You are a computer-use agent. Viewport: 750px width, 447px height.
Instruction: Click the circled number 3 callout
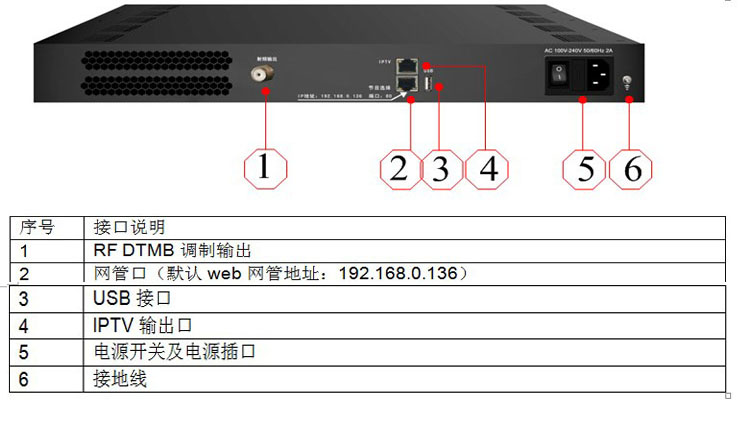442,169
